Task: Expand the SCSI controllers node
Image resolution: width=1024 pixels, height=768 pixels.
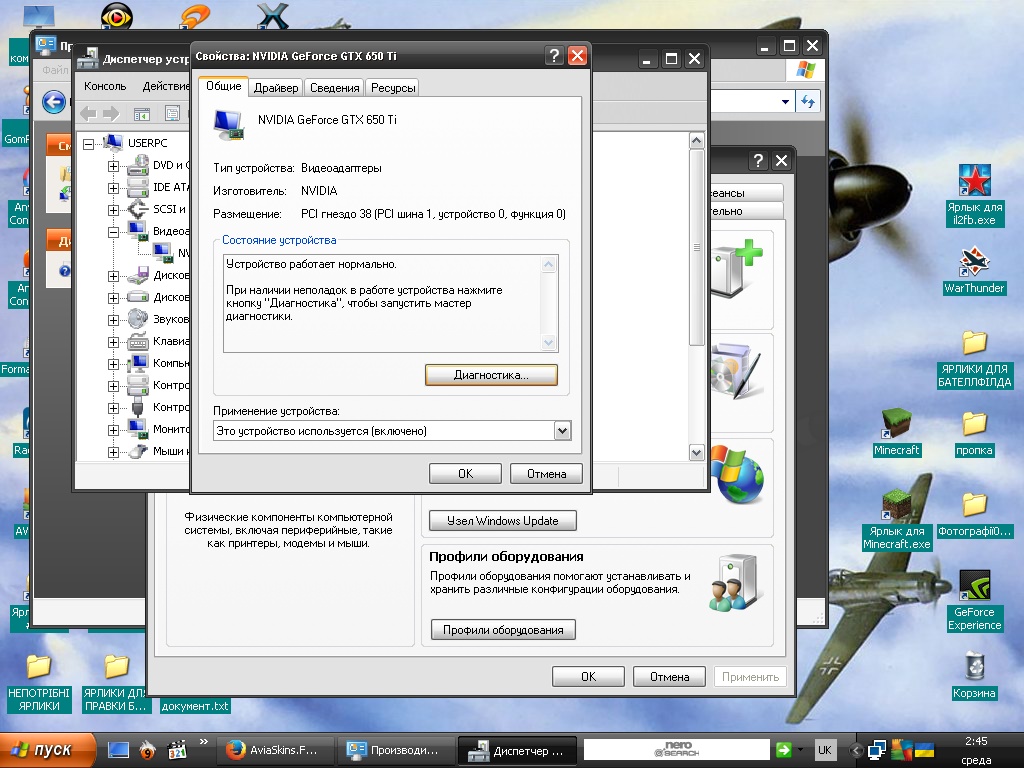Action: (113, 210)
